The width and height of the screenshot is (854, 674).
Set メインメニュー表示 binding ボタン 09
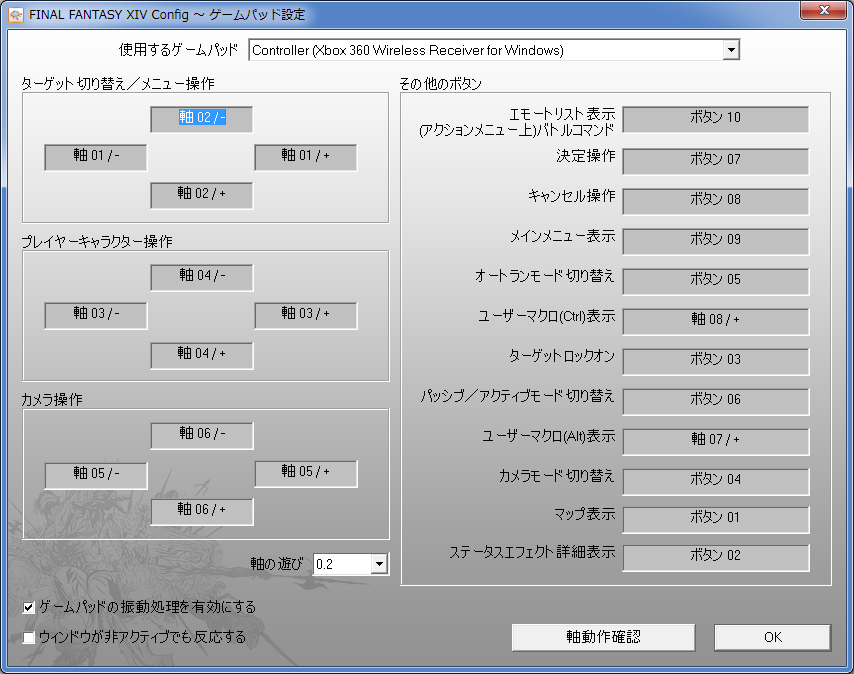point(715,241)
